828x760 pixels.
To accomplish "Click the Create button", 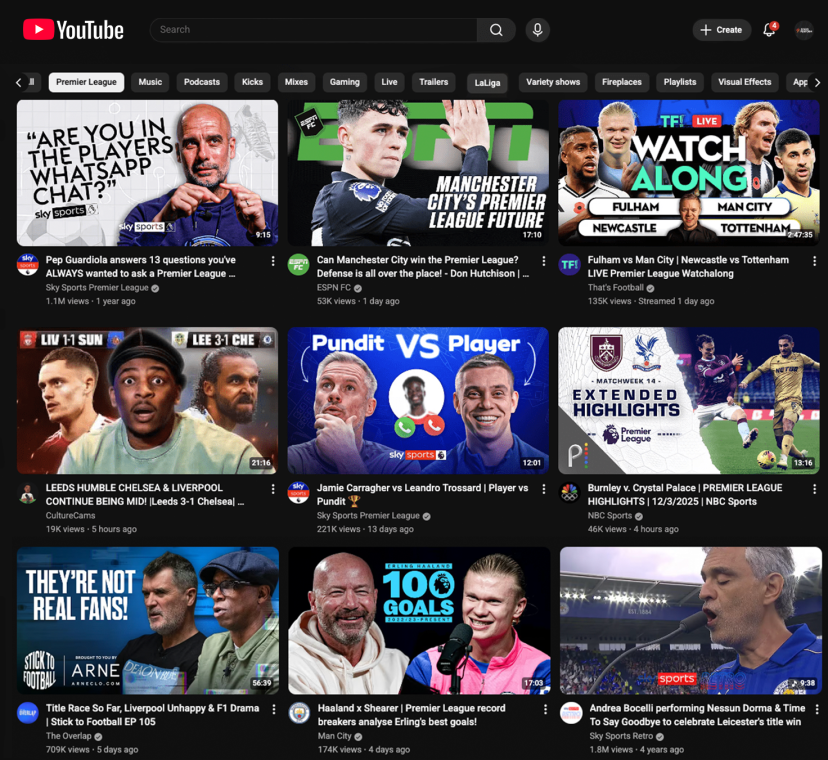I will pos(721,30).
